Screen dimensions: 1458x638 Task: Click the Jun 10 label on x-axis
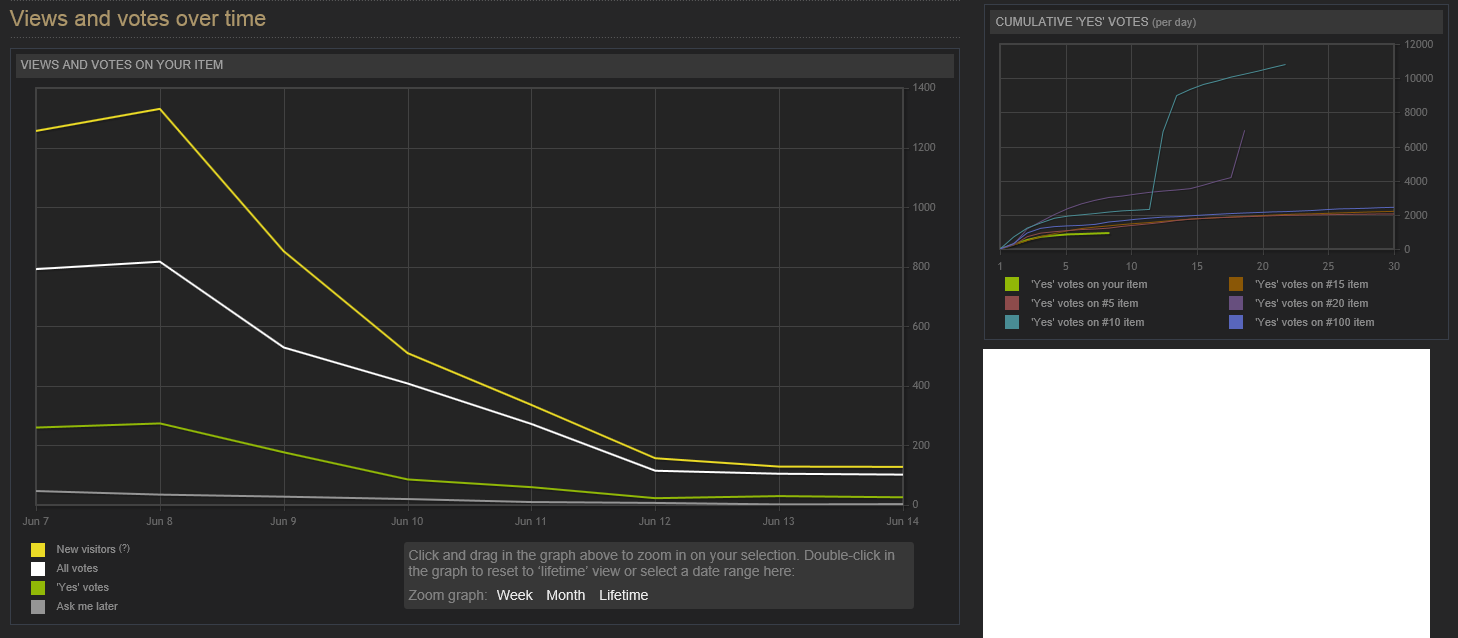click(407, 521)
